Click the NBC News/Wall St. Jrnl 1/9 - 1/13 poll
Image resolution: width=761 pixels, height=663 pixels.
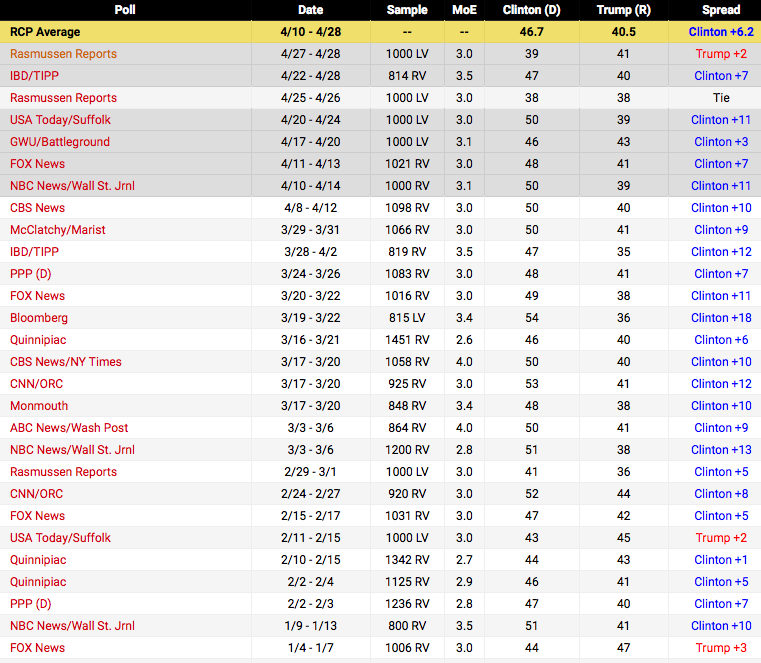coord(72,626)
